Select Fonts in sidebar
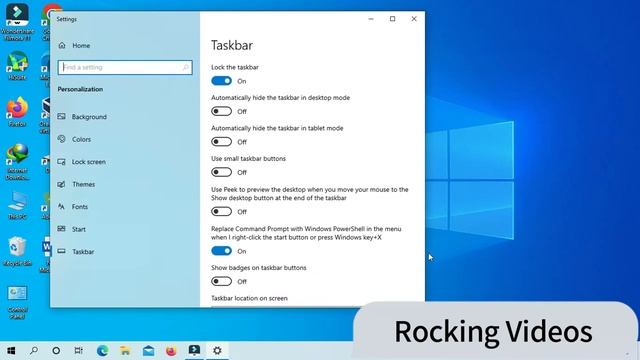 coord(73,207)
